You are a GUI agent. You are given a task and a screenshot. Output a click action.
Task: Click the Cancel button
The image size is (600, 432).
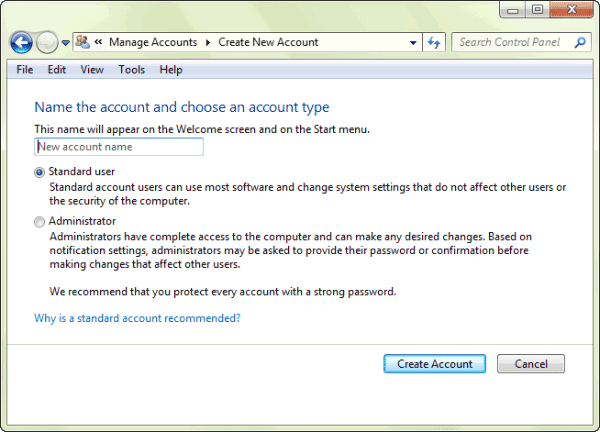531,364
